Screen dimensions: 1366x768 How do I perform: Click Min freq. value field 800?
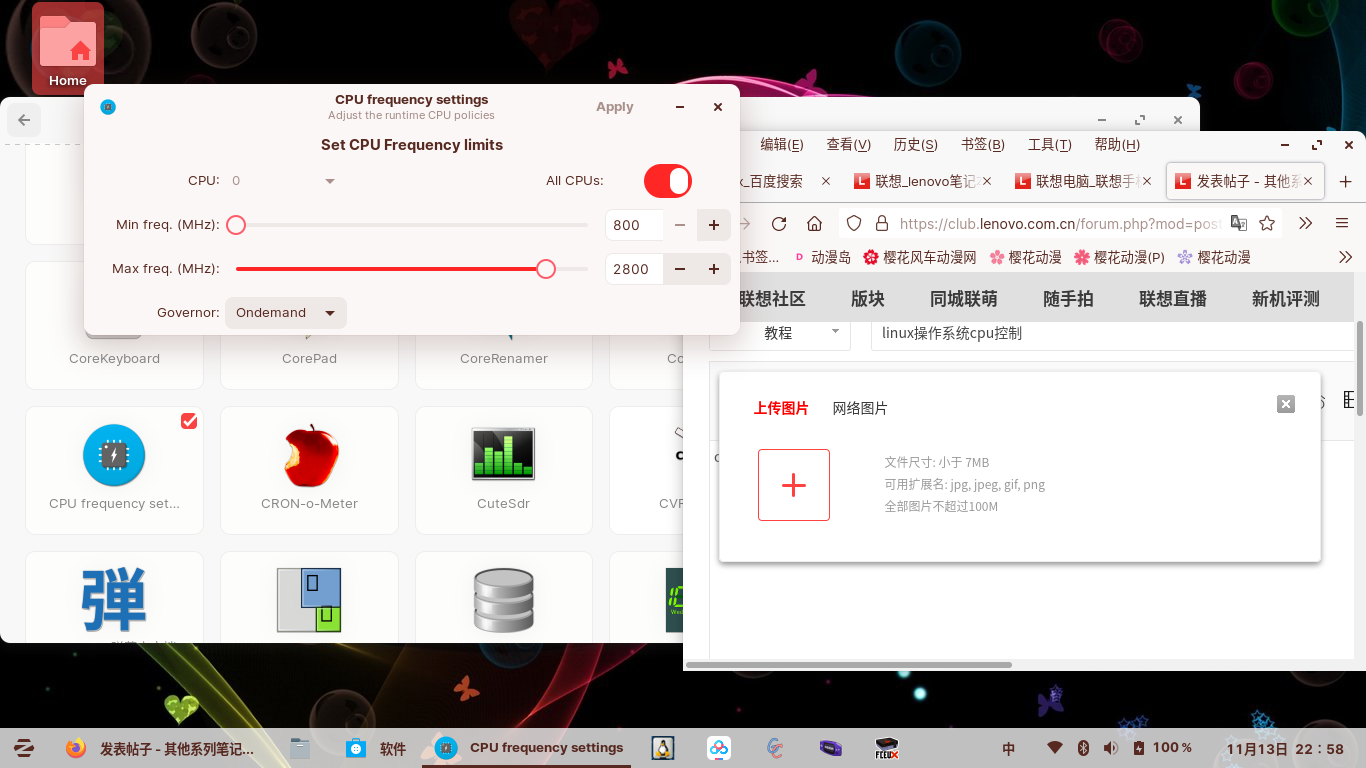tap(634, 225)
